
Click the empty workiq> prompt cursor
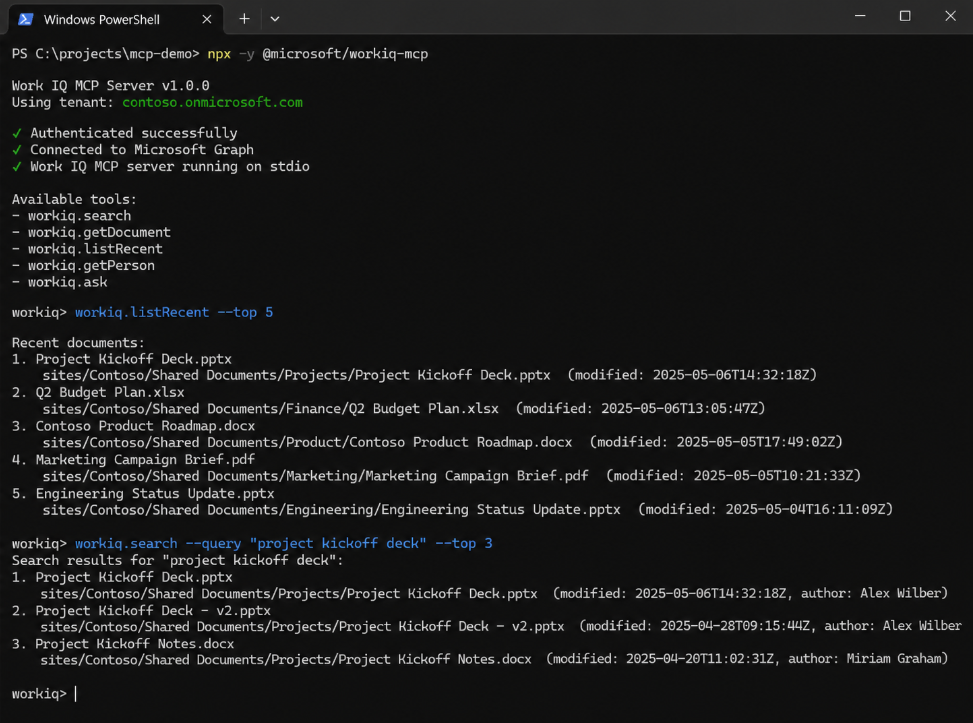tap(75, 694)
